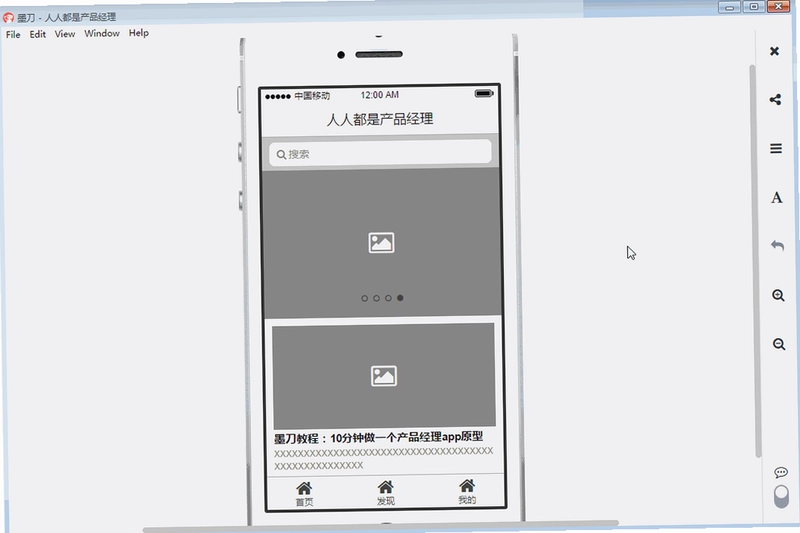This screenshot has height=533, width=800.
Task: Click the article card image placeholder
Action: tap(384, 376)
